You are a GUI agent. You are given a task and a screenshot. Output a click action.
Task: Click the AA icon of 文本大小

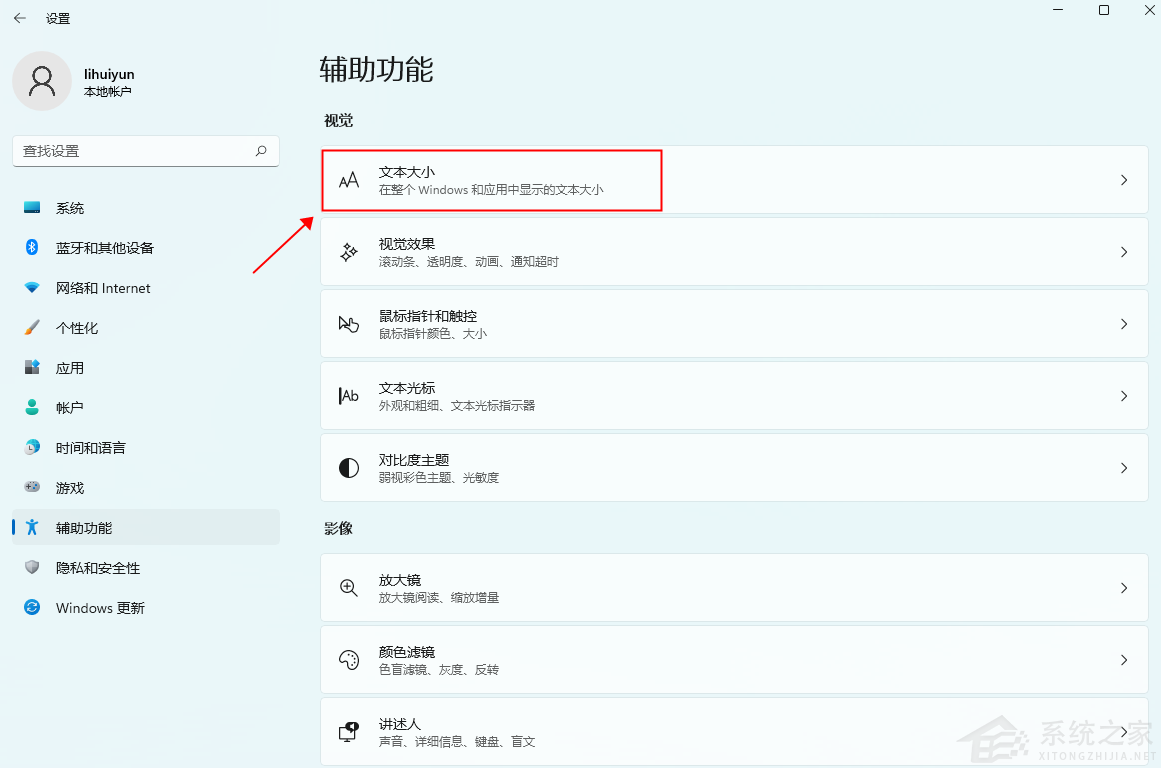click(x=349, y=180)
